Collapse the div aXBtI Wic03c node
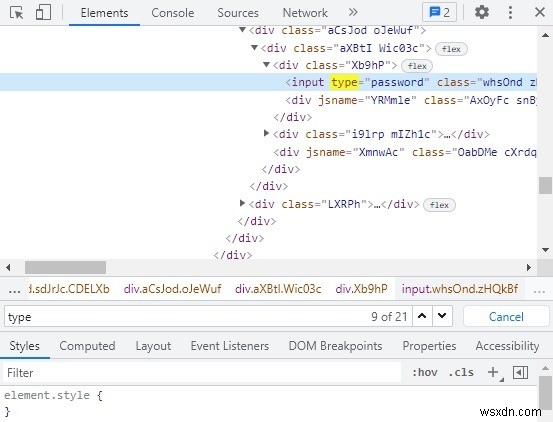 pyautogui.click(x=254, y=48)
